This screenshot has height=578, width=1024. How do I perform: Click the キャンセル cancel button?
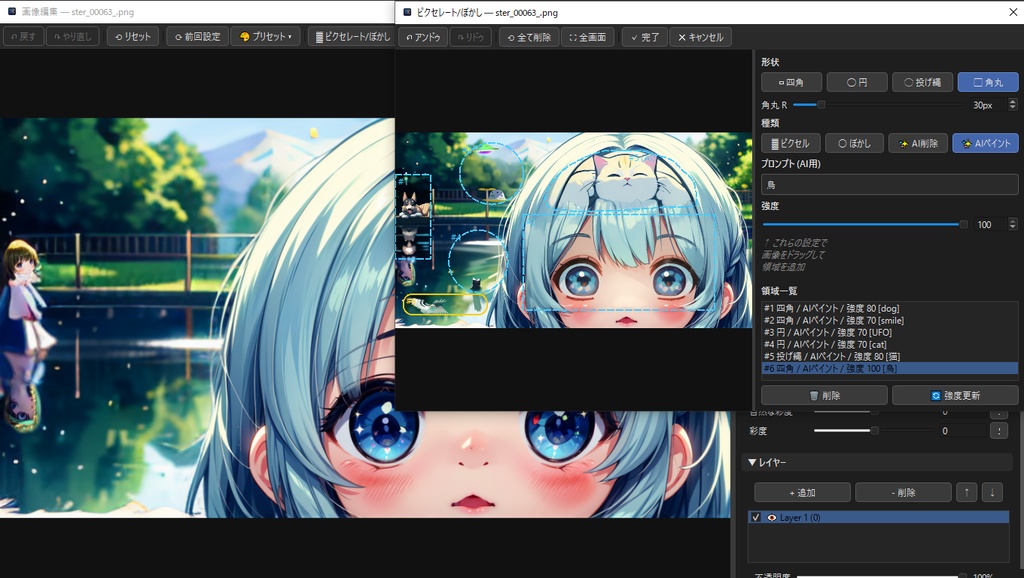click(701, 37)
